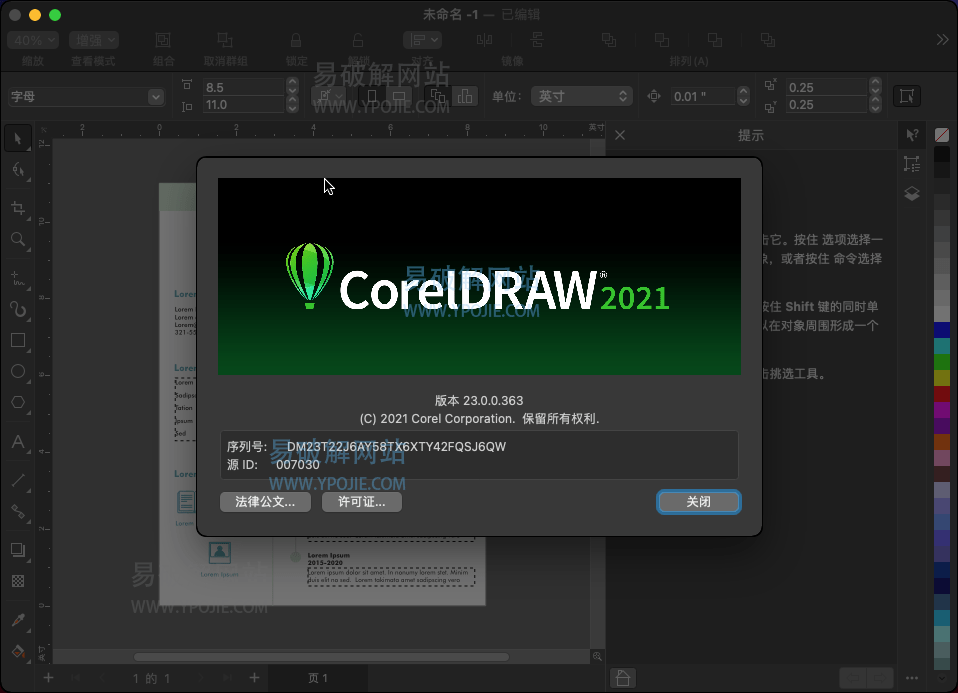Viewport: 958px width, 693px height.
Task: Switch to the 页 1 page tab
Action: [318, 678]
